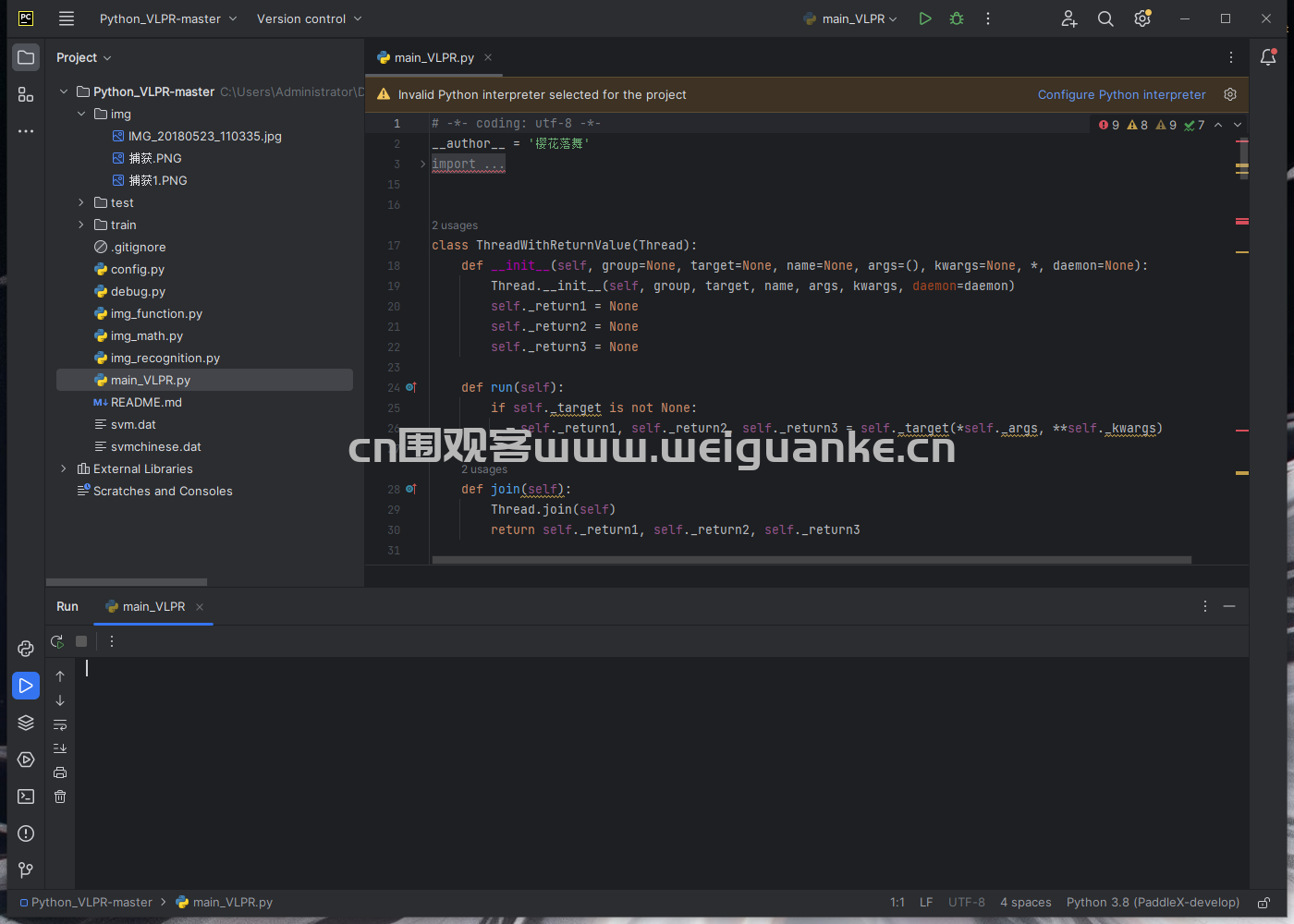The width and height of the screenshot is (1294, 924).
Task: Click the editor horizontal scrollbar
Action: point(812,560)
